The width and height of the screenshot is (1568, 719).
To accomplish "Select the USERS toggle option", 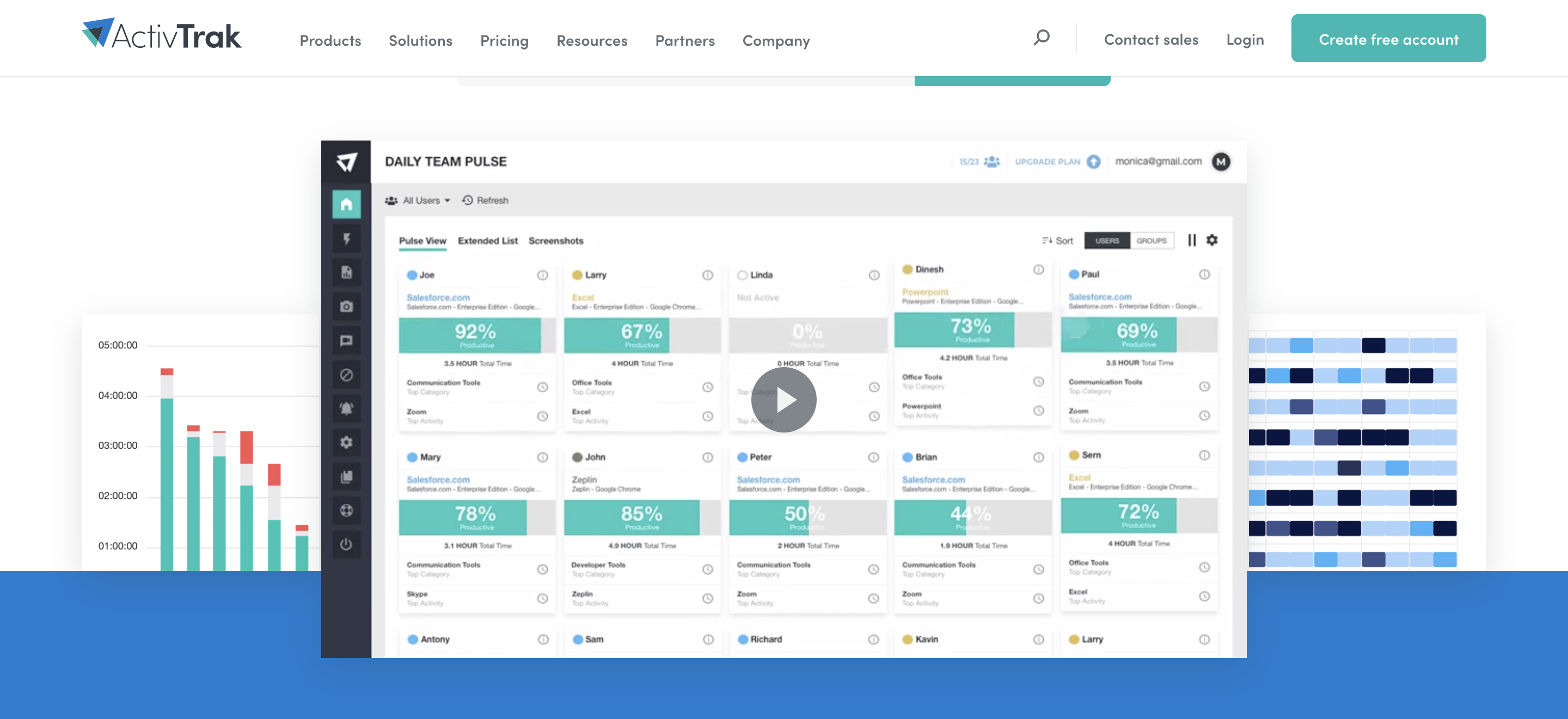I will (x=1107, y=240).
